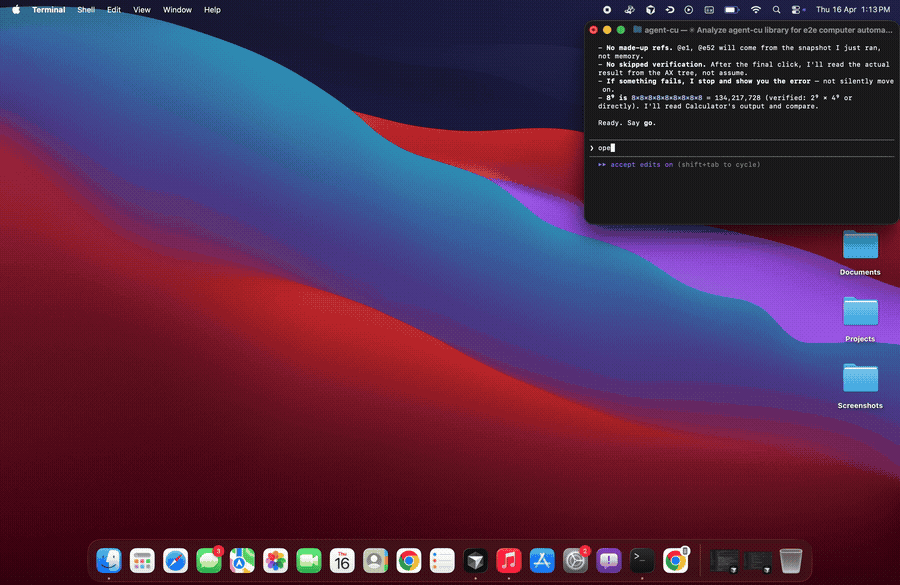Click the date and time clock
Viewport: 900px width, 585px height.
(x=853, y=10)
